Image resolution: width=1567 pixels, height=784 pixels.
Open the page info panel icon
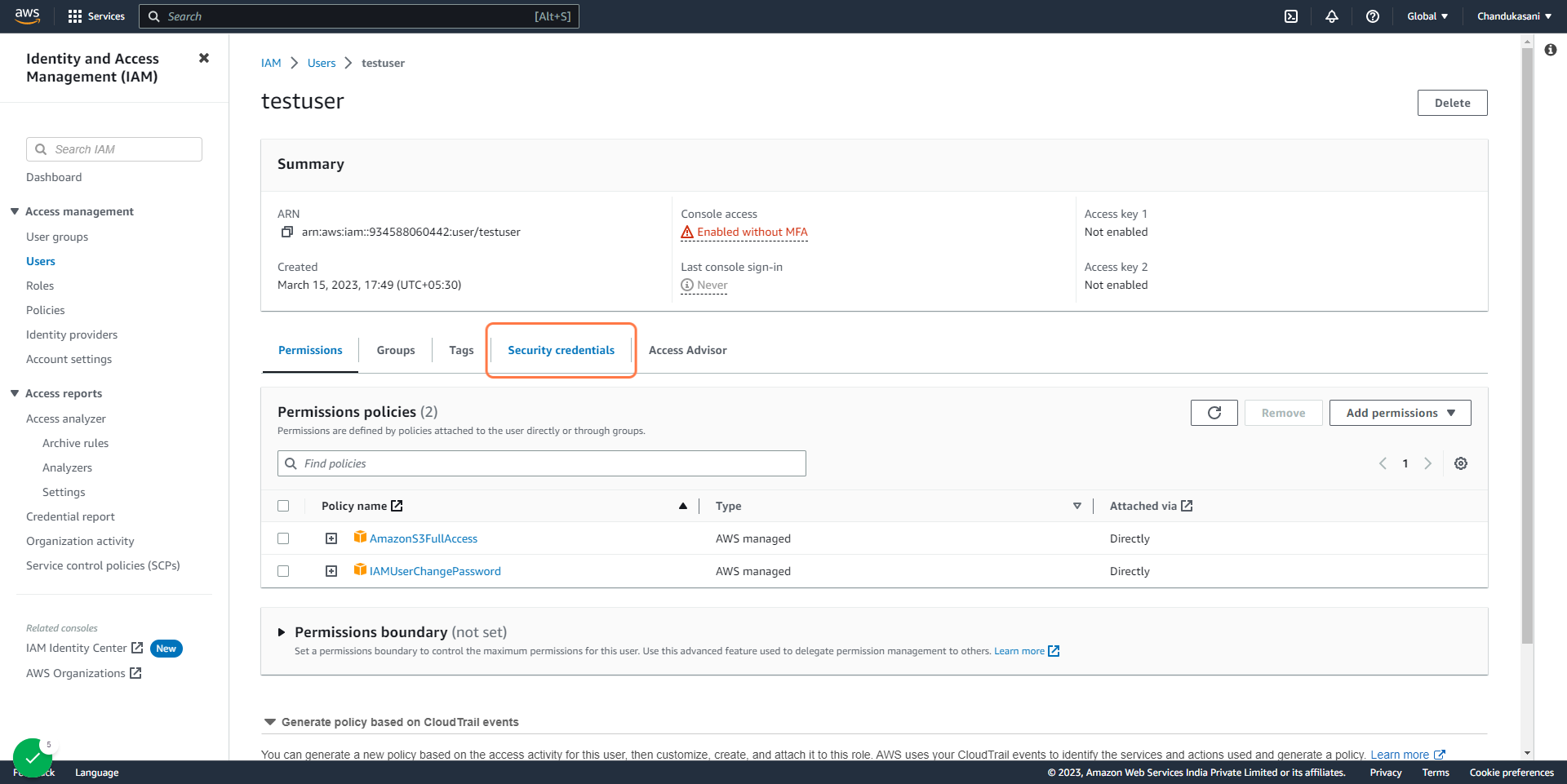[x=1551, y=50]
